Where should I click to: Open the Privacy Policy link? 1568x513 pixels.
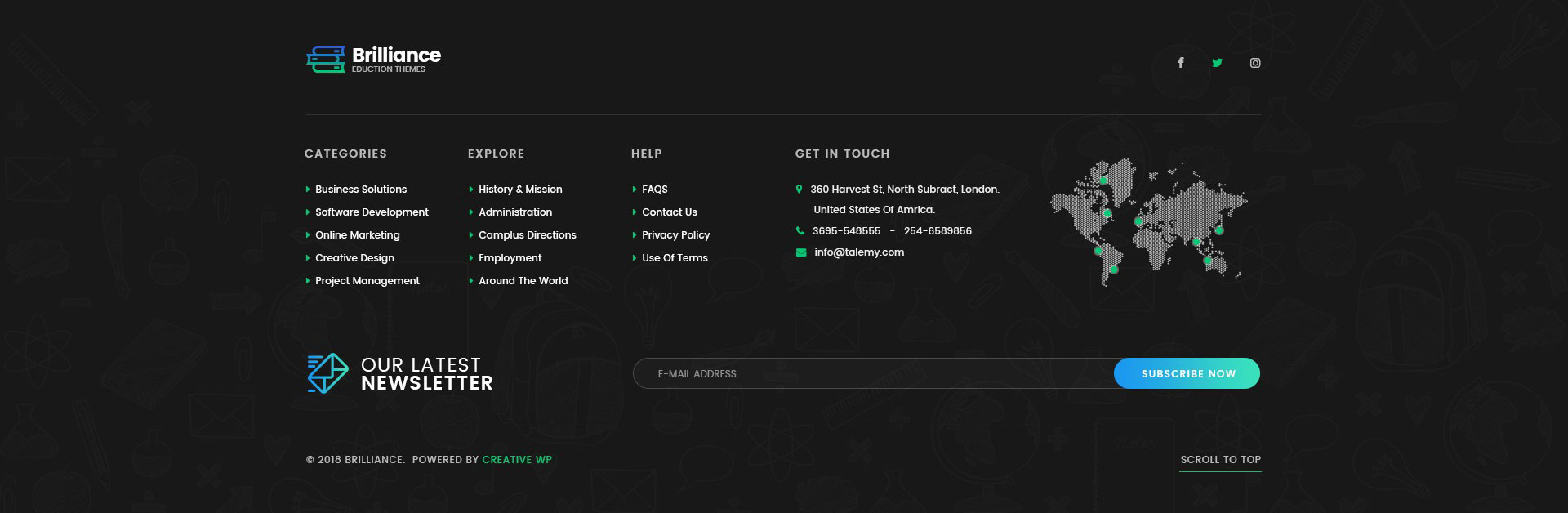675,235
